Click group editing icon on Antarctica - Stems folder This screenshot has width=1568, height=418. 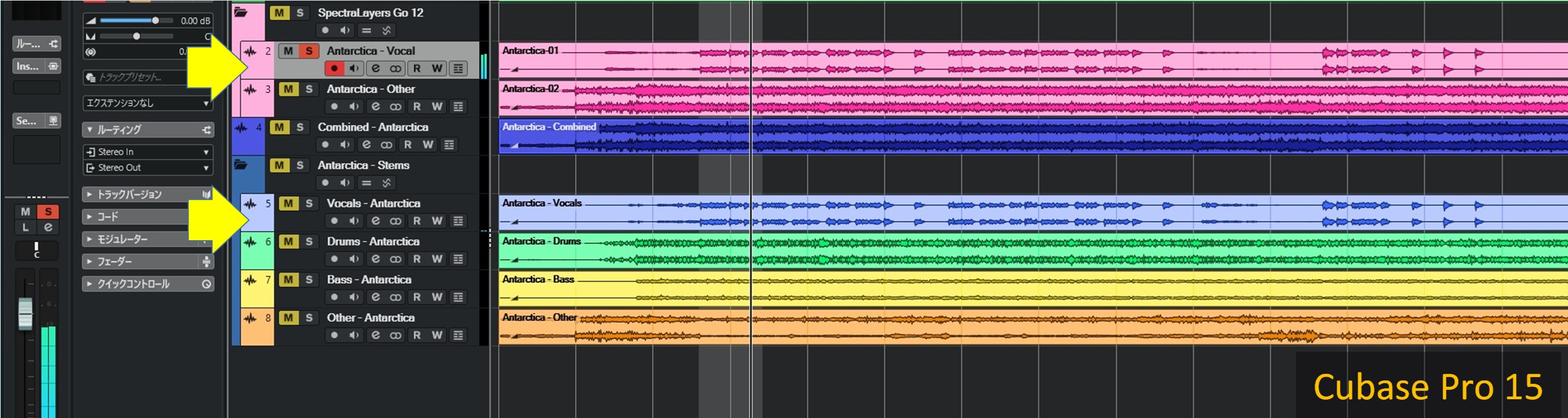[366, 183]
